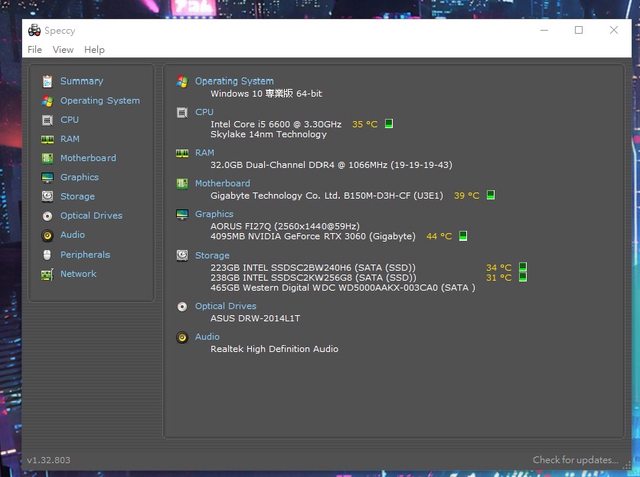Click the Optical Drives disc sidebar icon
This screenshot has width=640, height=477.
47,216
